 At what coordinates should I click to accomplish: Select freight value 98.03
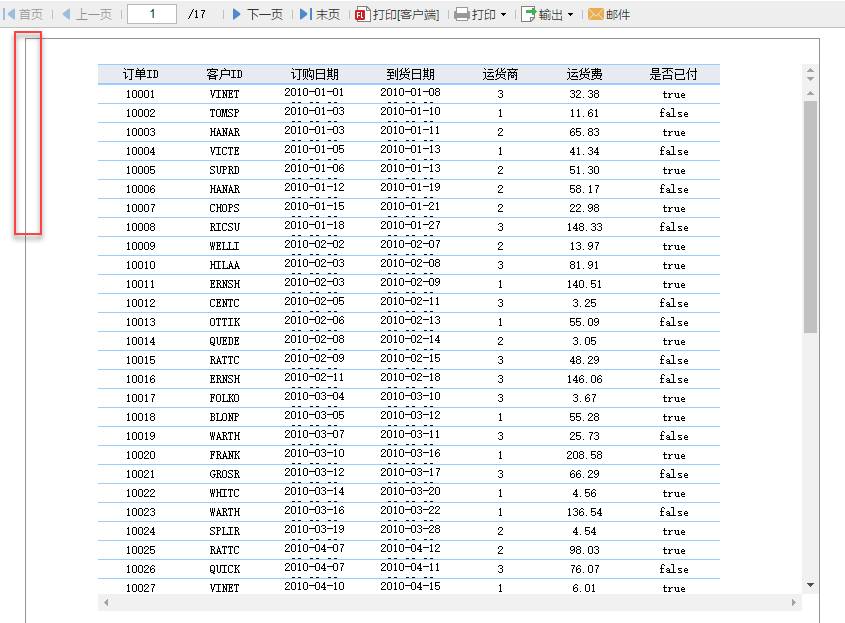pos(584,550)
